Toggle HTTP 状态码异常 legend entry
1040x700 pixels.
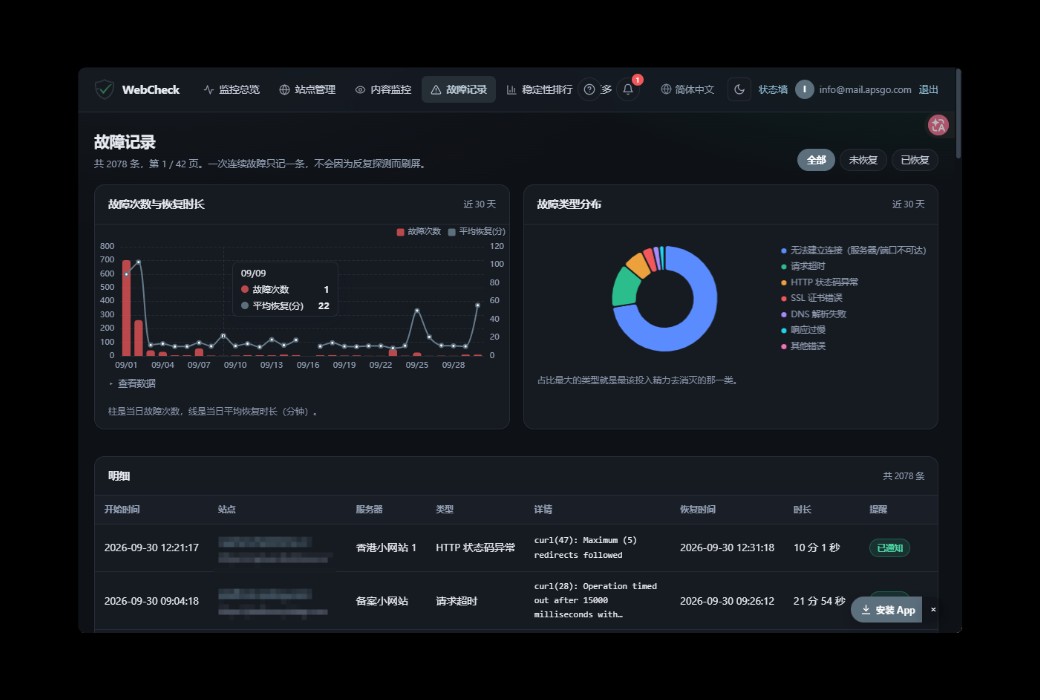[819, 282]
